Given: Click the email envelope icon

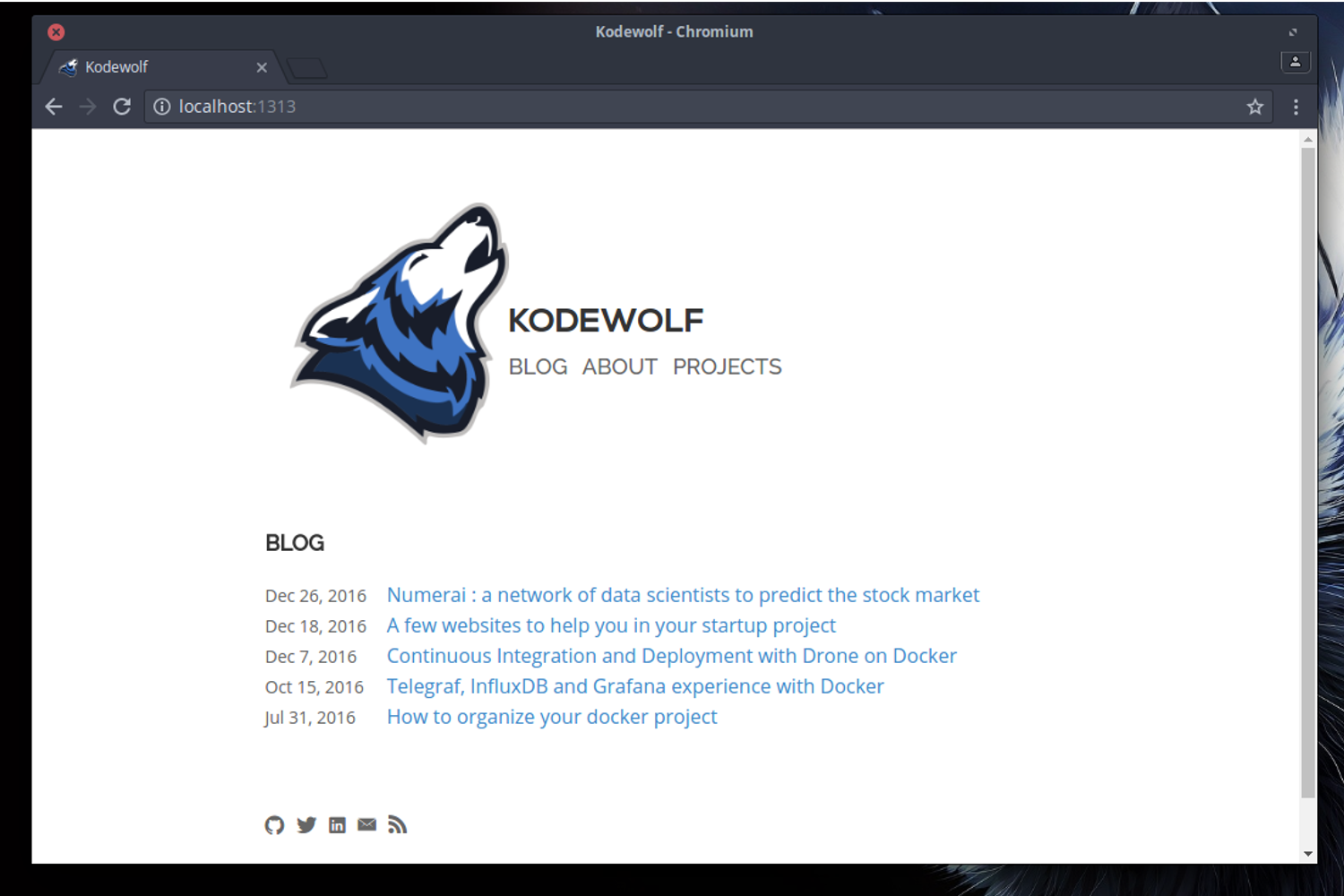Looking at the screenshot, I should [367, 825].
